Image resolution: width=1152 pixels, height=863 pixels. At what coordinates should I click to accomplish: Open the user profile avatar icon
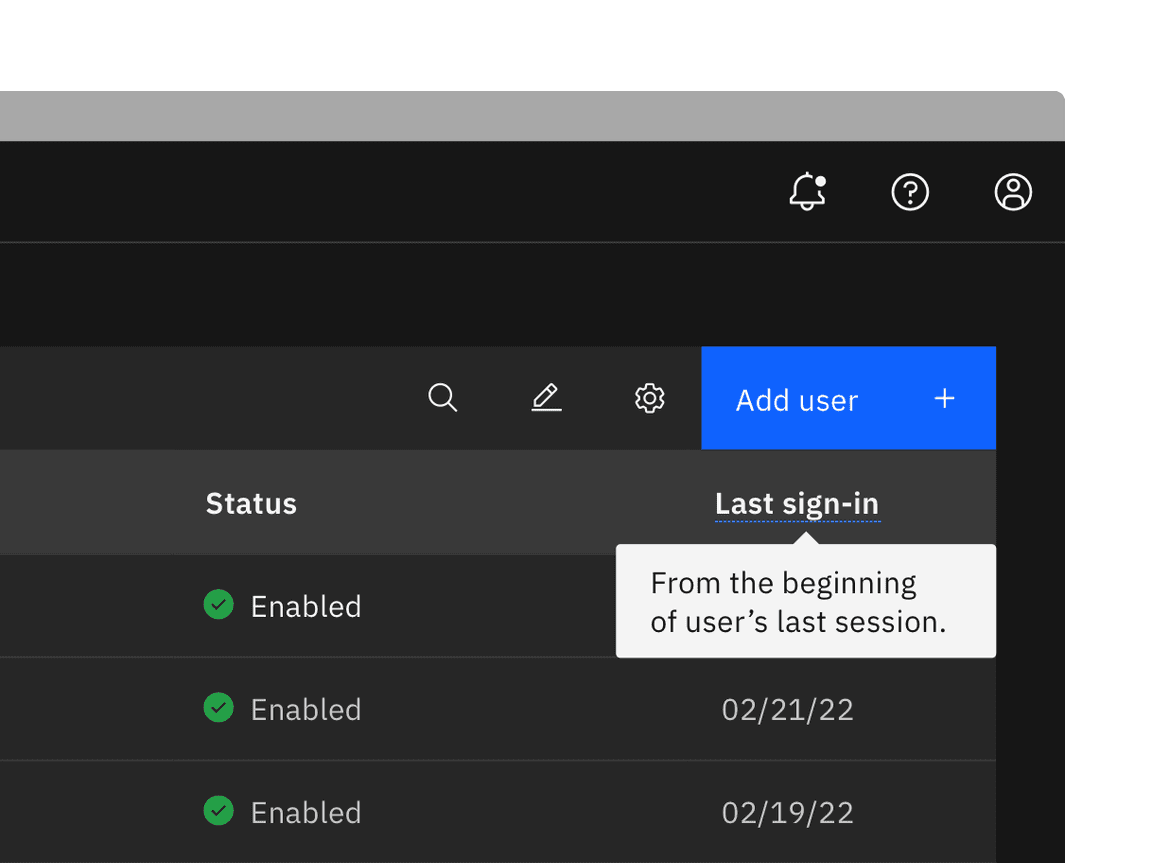(x=1013, y=192)
